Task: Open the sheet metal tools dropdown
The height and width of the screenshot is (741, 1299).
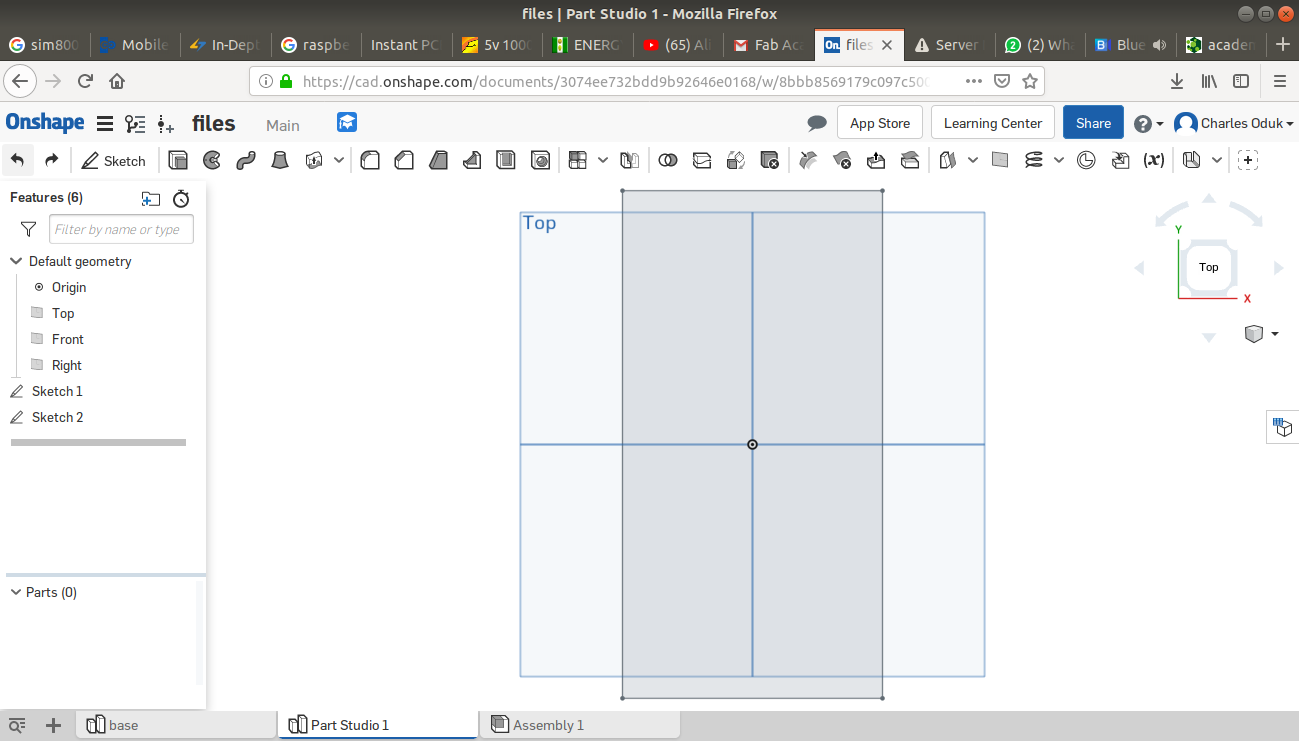Action: pos(1217,160)
